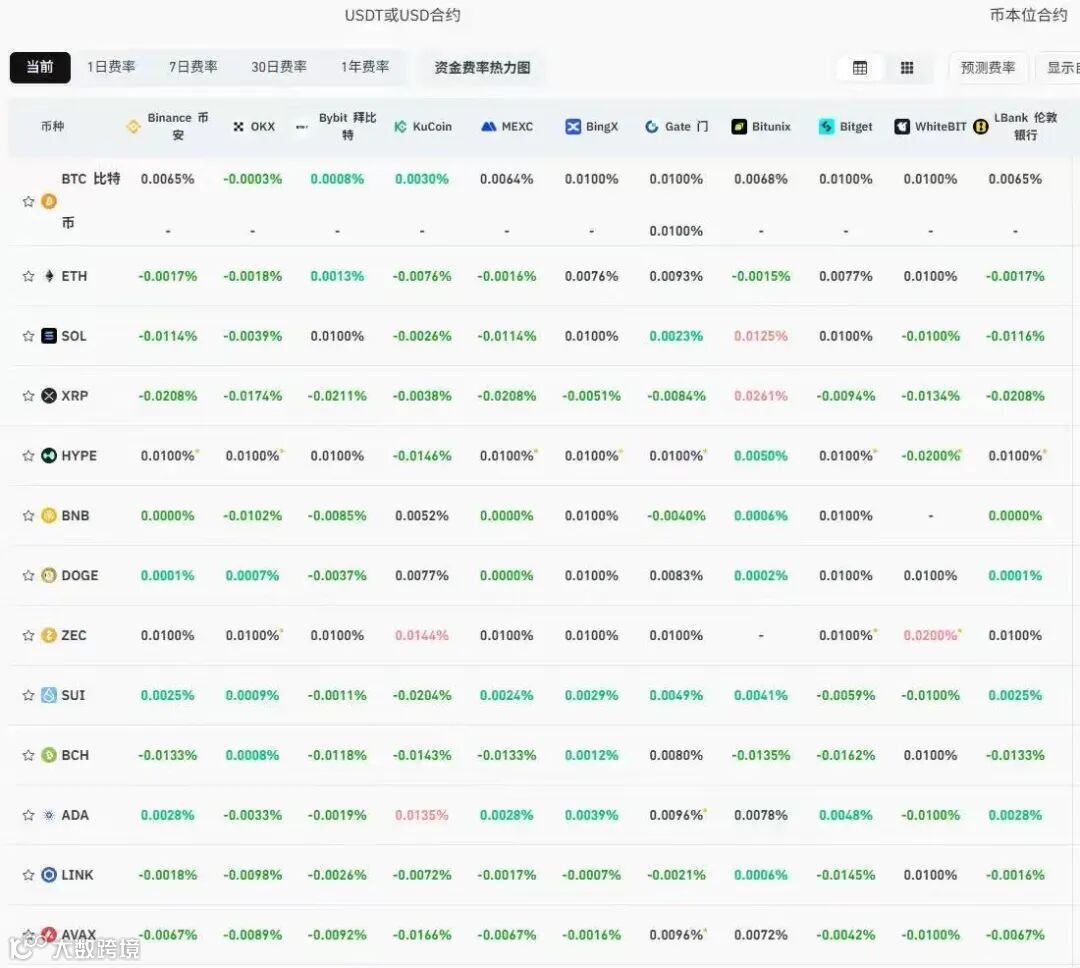Click the ETH coin icon
The width and height of the screenshot is (1080, 968).
(49, 276)
